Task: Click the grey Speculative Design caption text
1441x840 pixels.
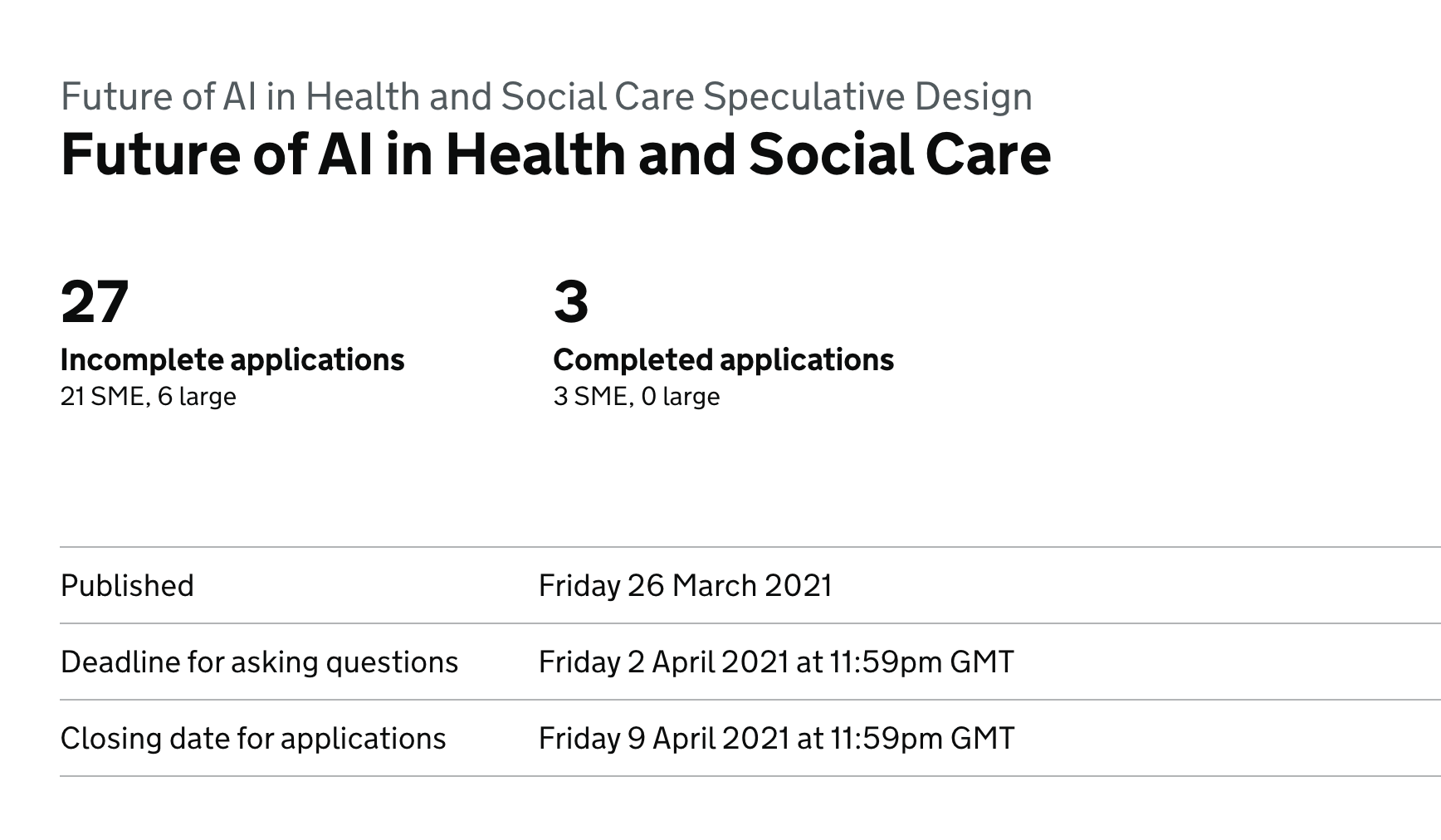Action: (x=546, y=97)
